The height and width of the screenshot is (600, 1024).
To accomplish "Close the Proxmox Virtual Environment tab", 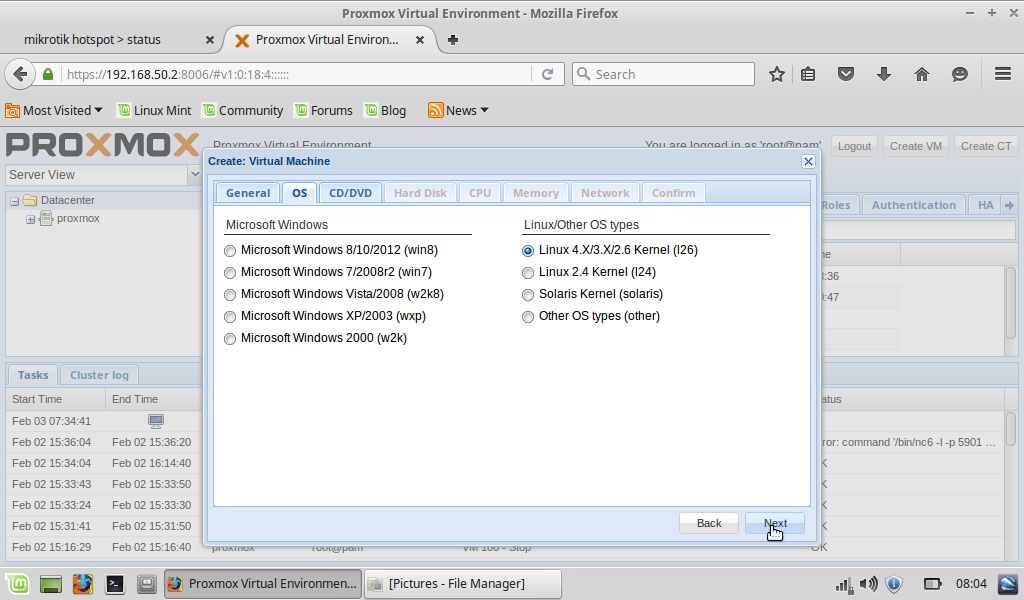I will tap(420, 40).
